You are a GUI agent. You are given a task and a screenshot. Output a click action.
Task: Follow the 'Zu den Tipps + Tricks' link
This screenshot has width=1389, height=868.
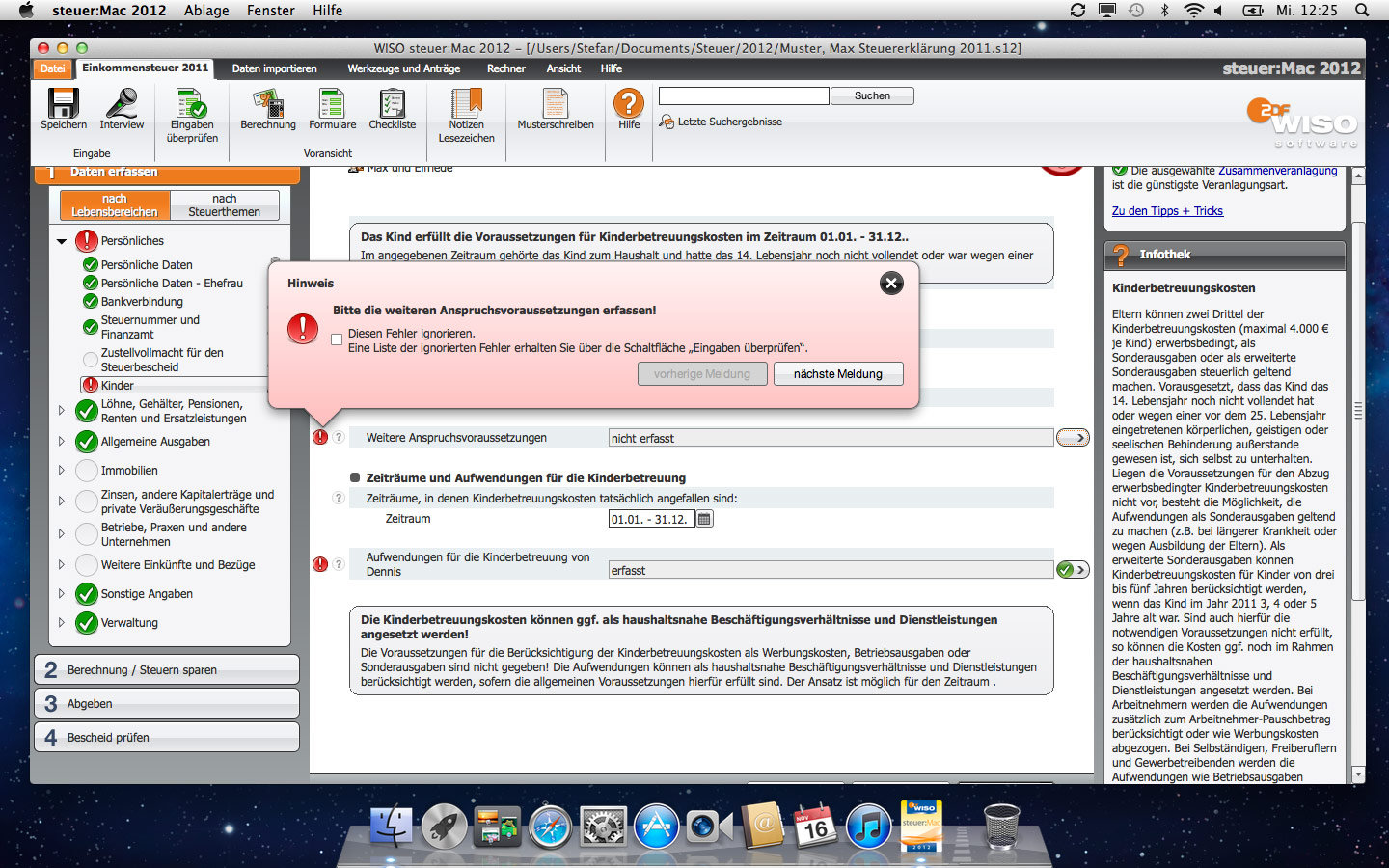pos(1167,211)
